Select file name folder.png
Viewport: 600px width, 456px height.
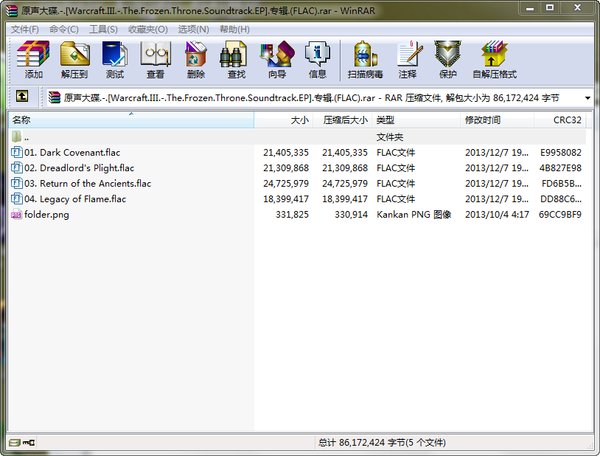pyautogui.click(x=47, y=215)
